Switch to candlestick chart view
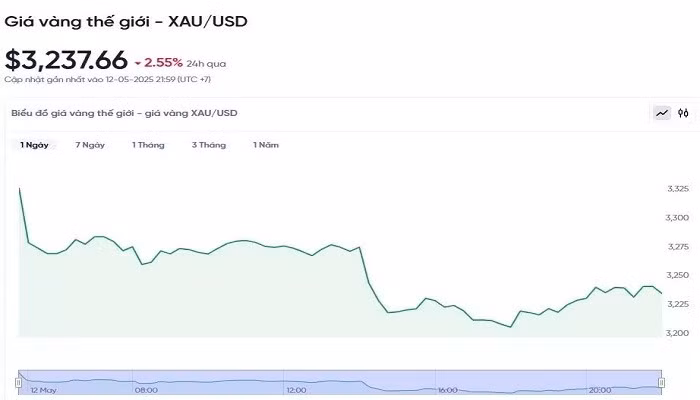Viewport: 700px width, 400px height. (x=683, y=113)
